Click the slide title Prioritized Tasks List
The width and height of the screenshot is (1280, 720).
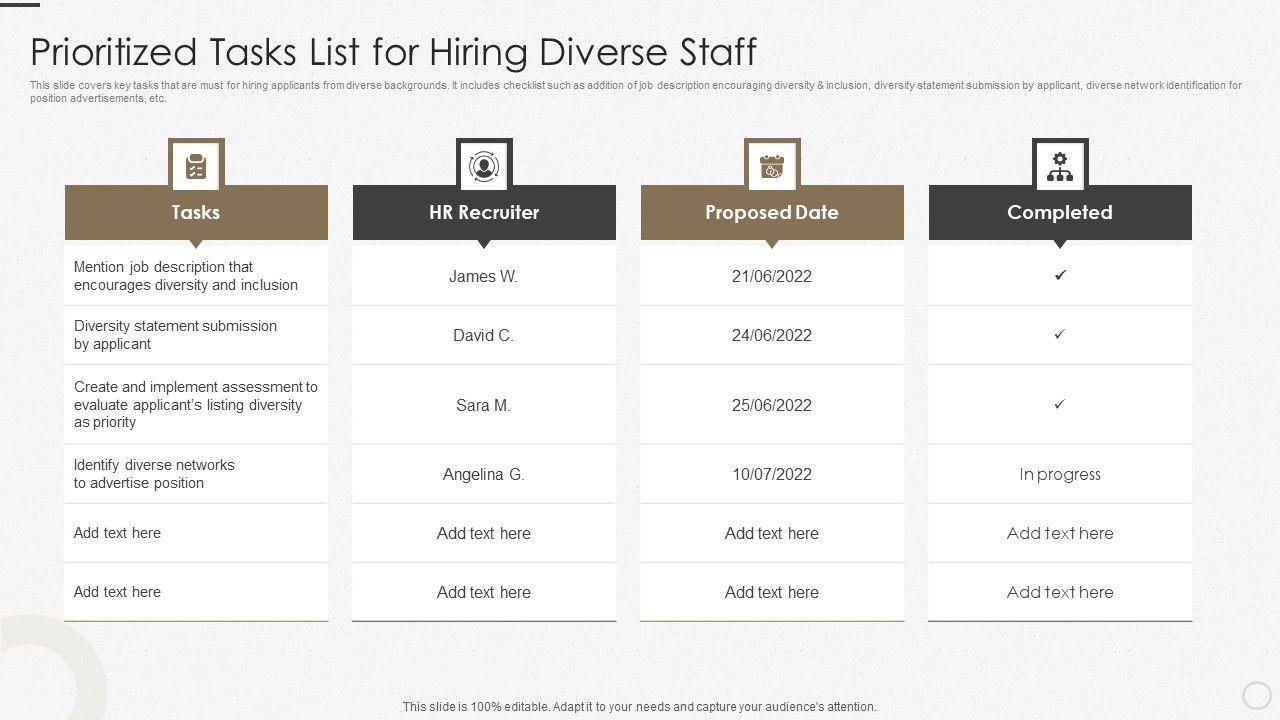point(393,51)
